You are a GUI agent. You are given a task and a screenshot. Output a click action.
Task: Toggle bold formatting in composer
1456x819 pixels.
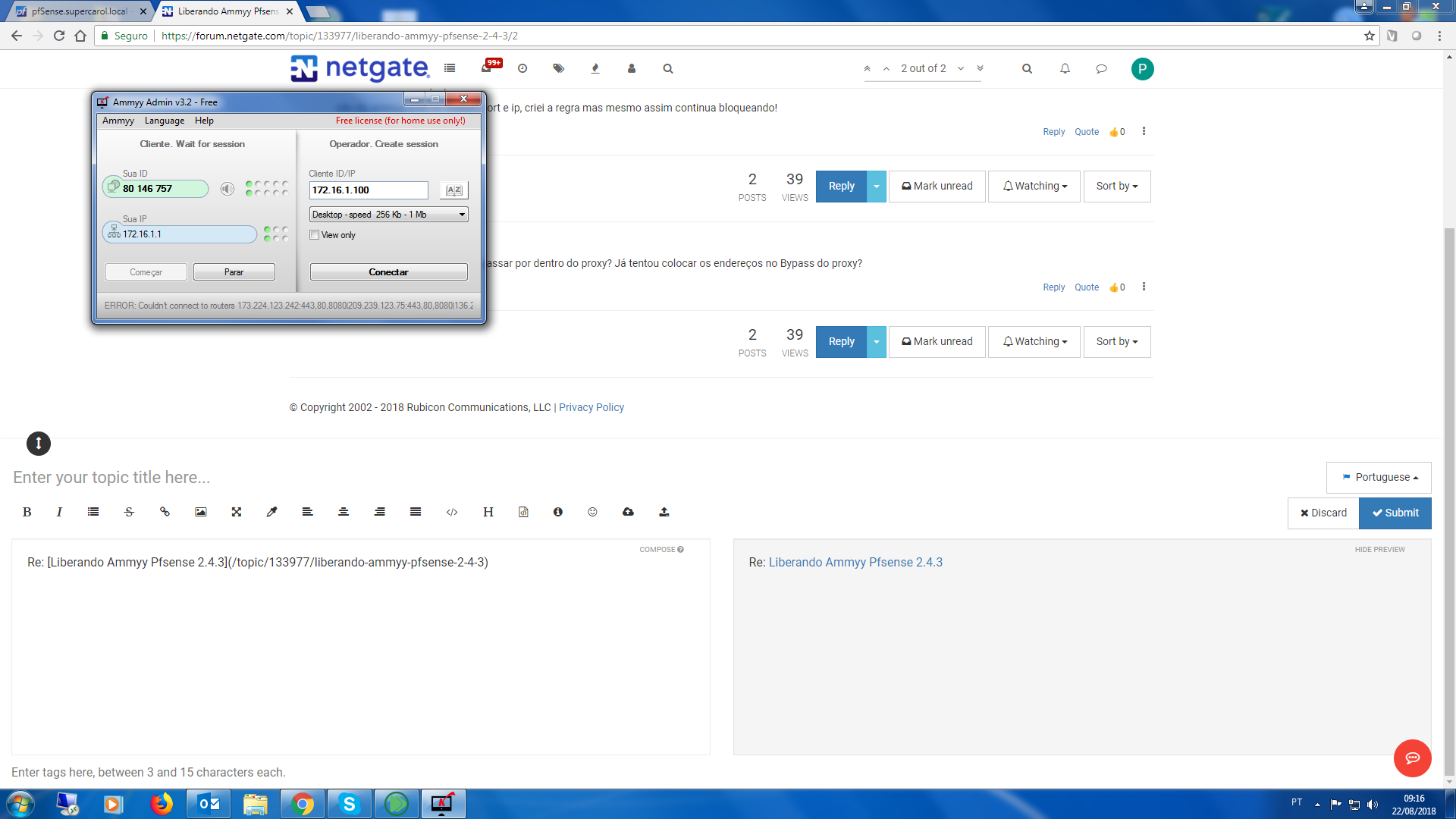(27, 512)
